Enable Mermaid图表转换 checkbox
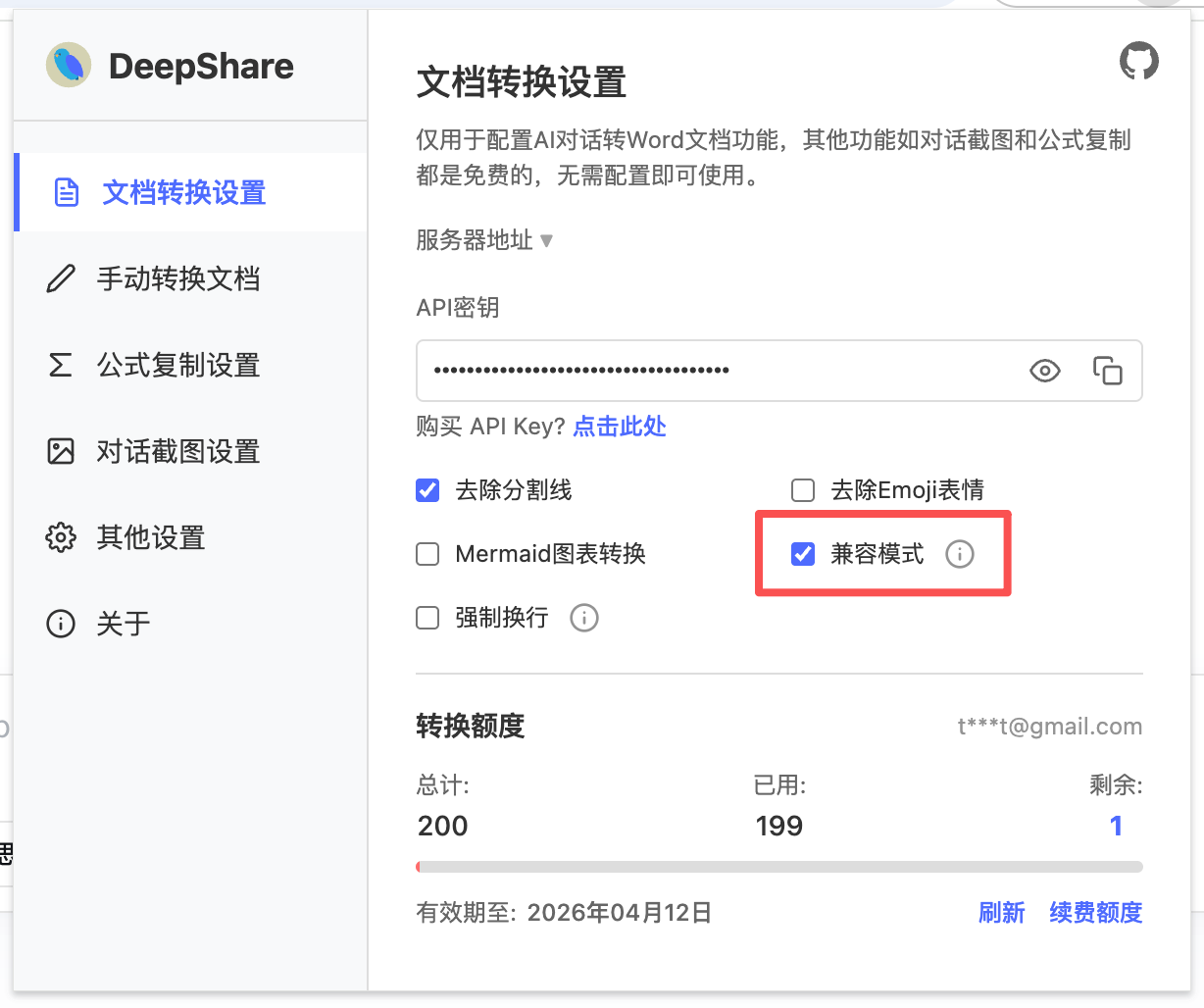The image size is (1204, 1008). [x=427, y=554]
